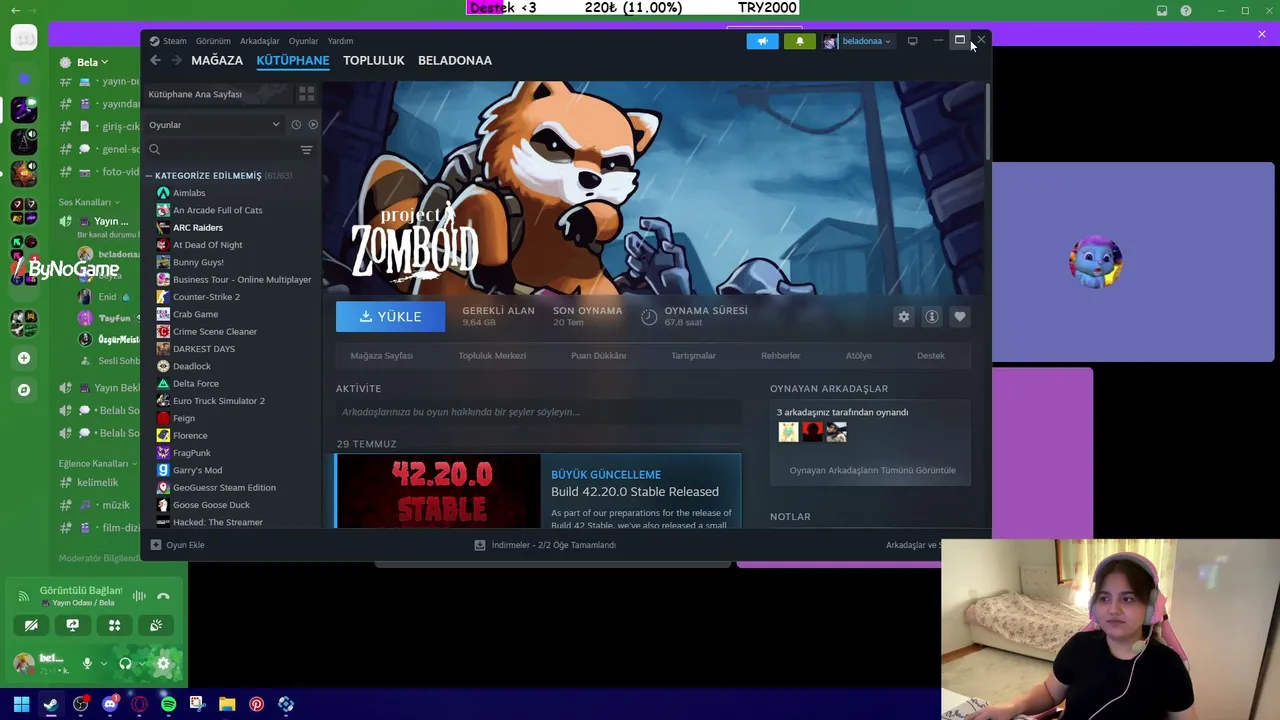The image size is (1280, 720).
Task: Turn on camera in Discord voice panel
Action: pos(31,625)
